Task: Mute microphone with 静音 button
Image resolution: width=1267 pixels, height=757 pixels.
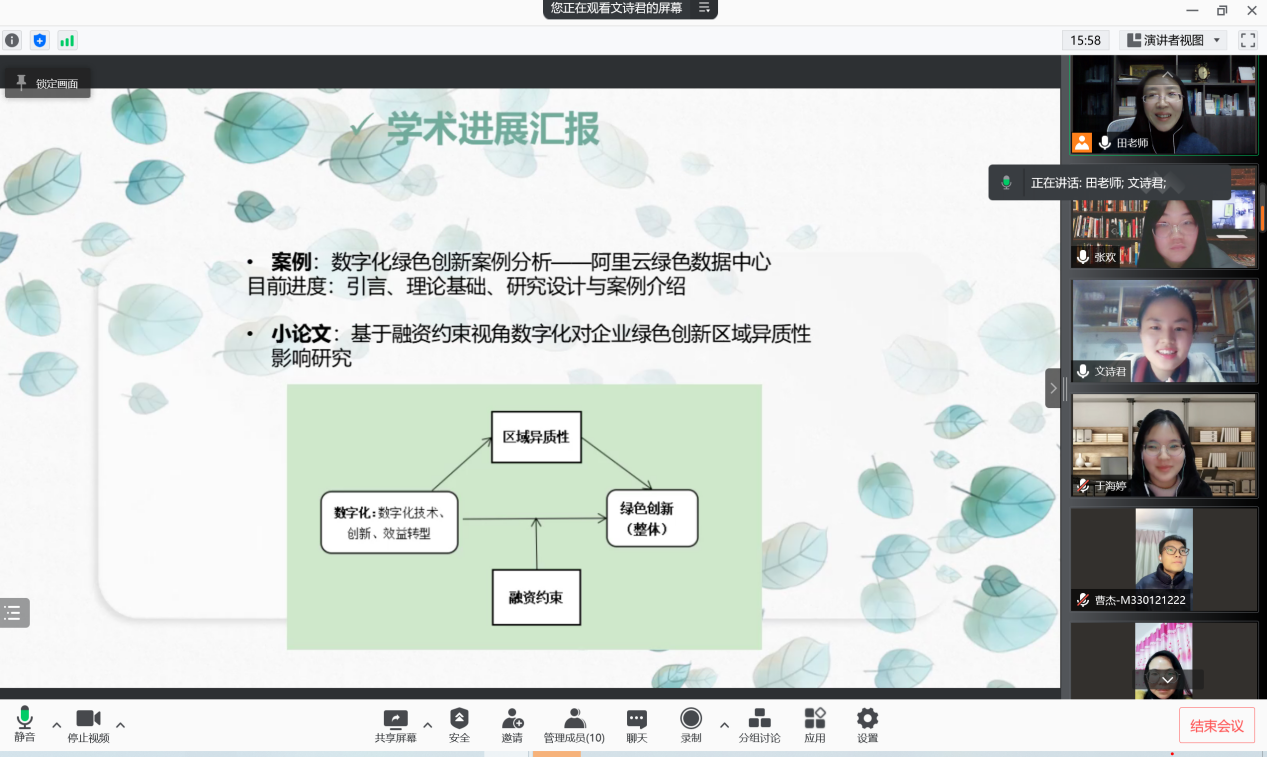Action: [24, 724]
